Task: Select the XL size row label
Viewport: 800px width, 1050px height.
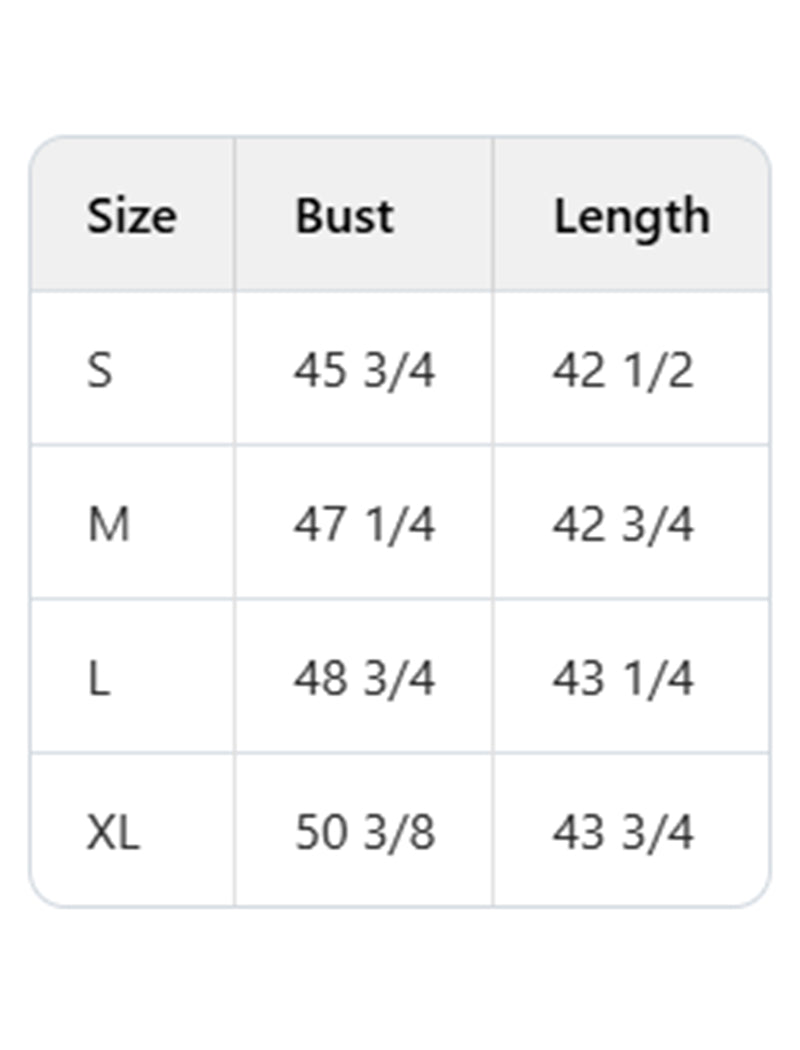Action: pyautogui.click(x=112, y=832)
